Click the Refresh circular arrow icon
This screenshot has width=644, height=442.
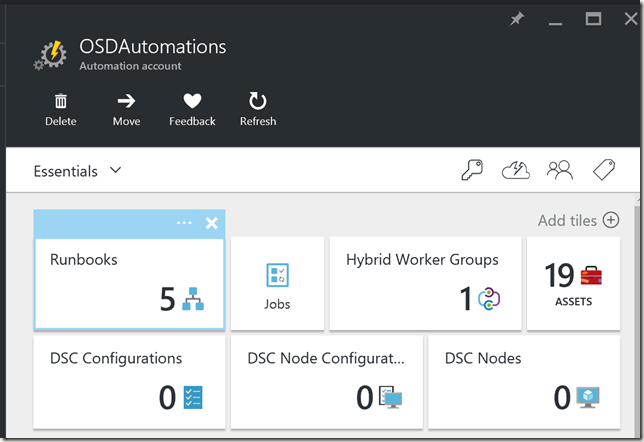(x=258, y=101)
